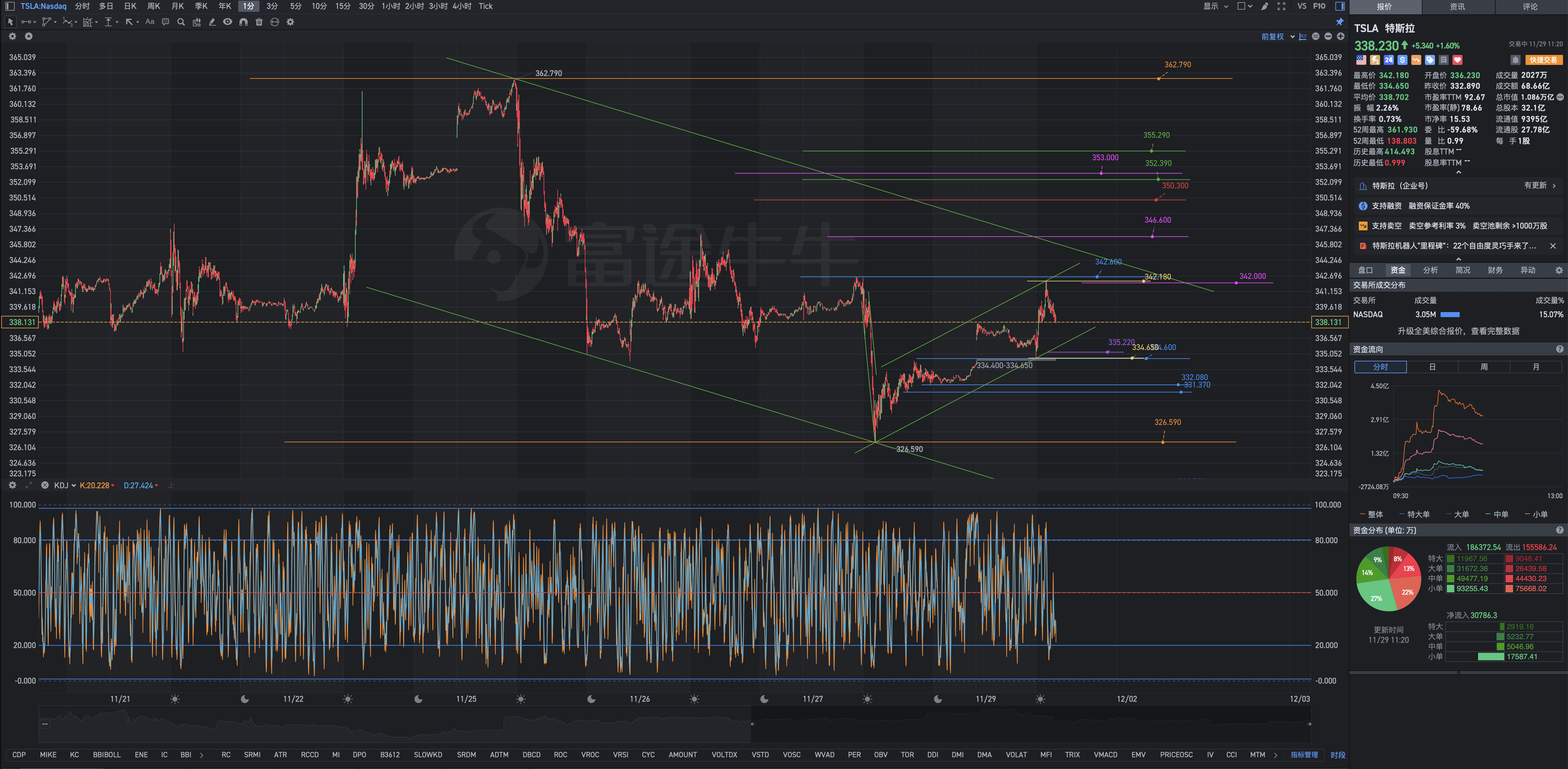Image resolution: width=1568 pixels, height=769 pixels.
Task: Open VS compare button
Action: (x=1301, y=6)
